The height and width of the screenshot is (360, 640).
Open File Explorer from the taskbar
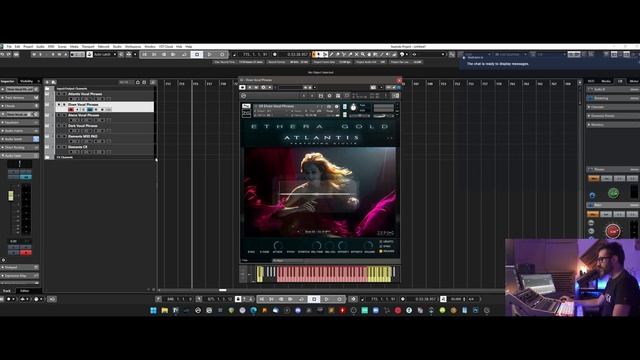[x=164, y=311]
